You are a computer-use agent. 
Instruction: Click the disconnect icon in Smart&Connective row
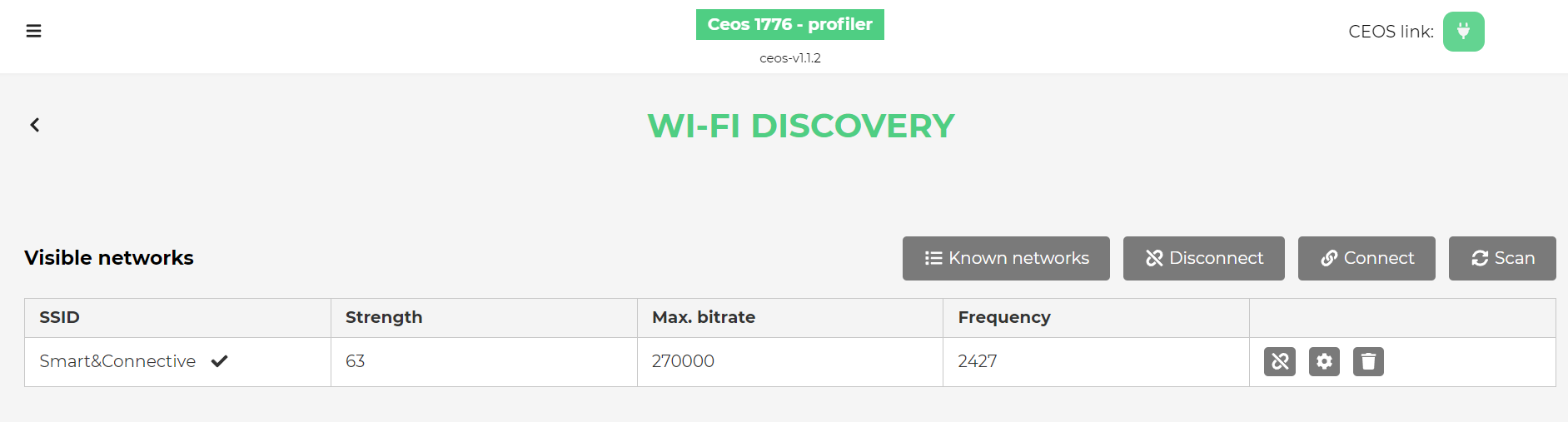pyautogui.click(x=1280, y=361)
